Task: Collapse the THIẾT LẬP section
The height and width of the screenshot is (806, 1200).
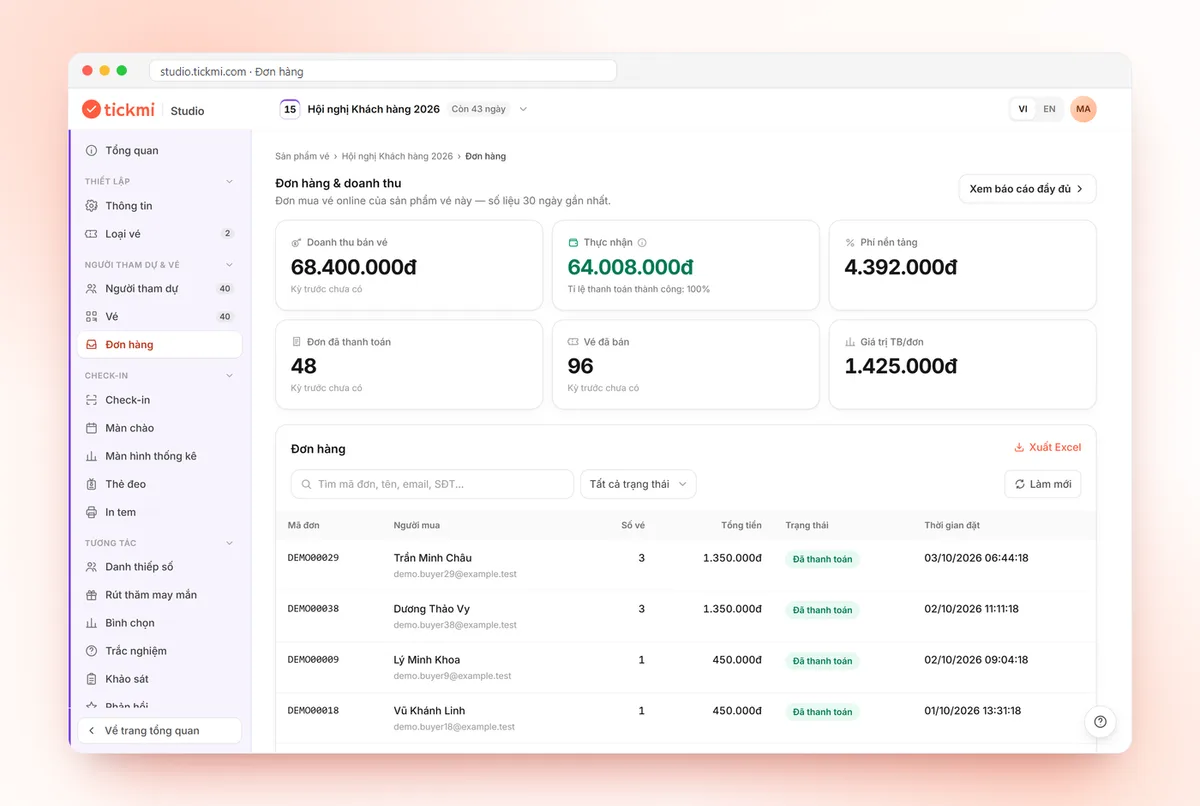Action: (x=229, y=181)
